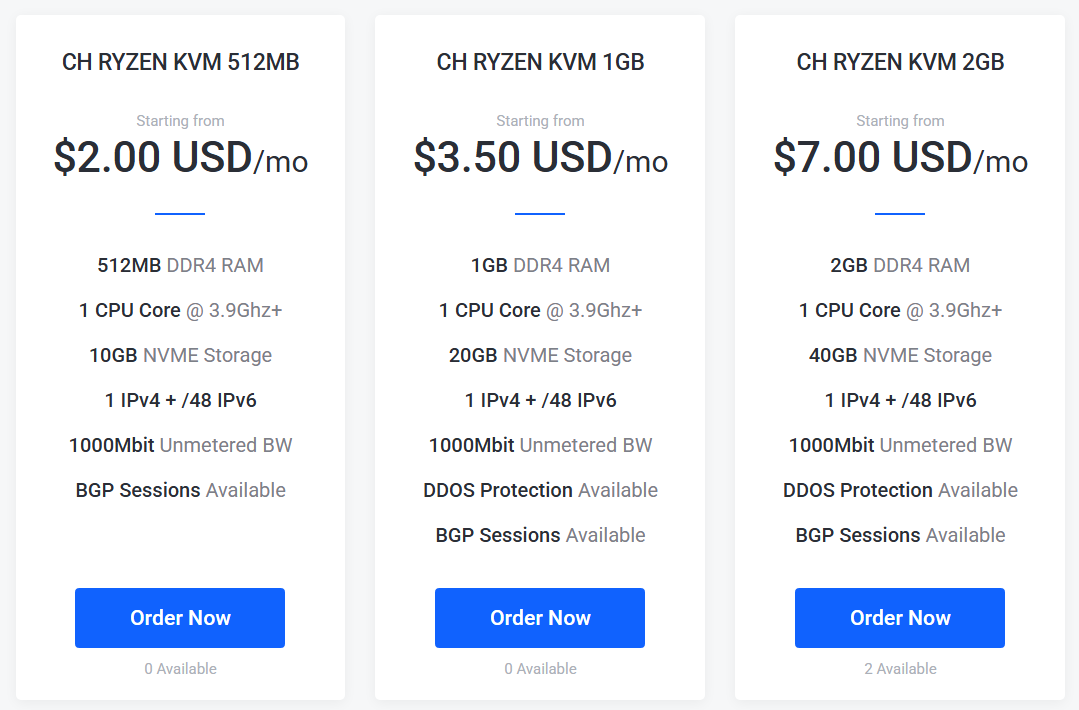The height and width of the screenshot is (710, 1079).
Task: Select the $3.50 USD/mo price text
Action: [540, 158]
